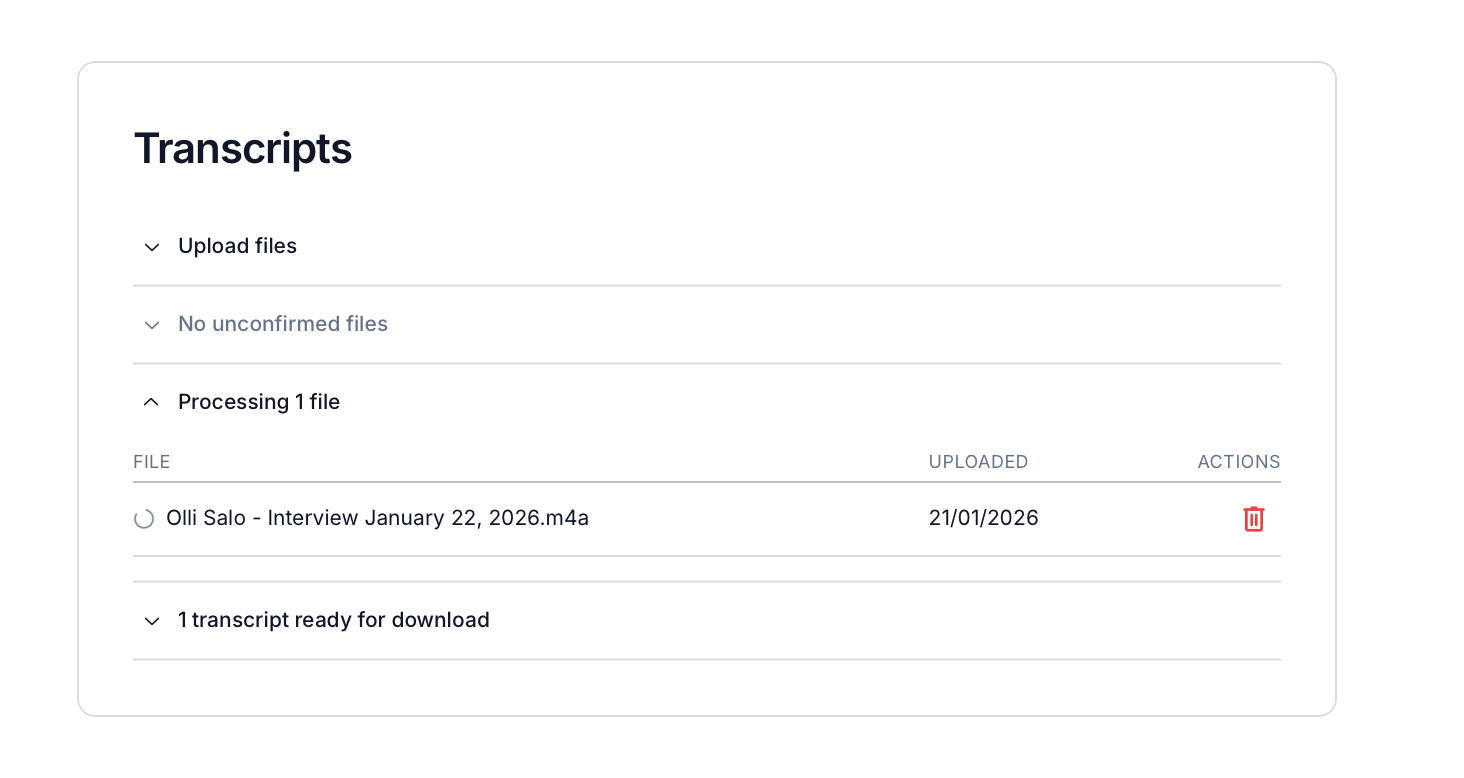Click the Upload files label
The width and height of the screenshot is (1464, 778).
(237, 246)
